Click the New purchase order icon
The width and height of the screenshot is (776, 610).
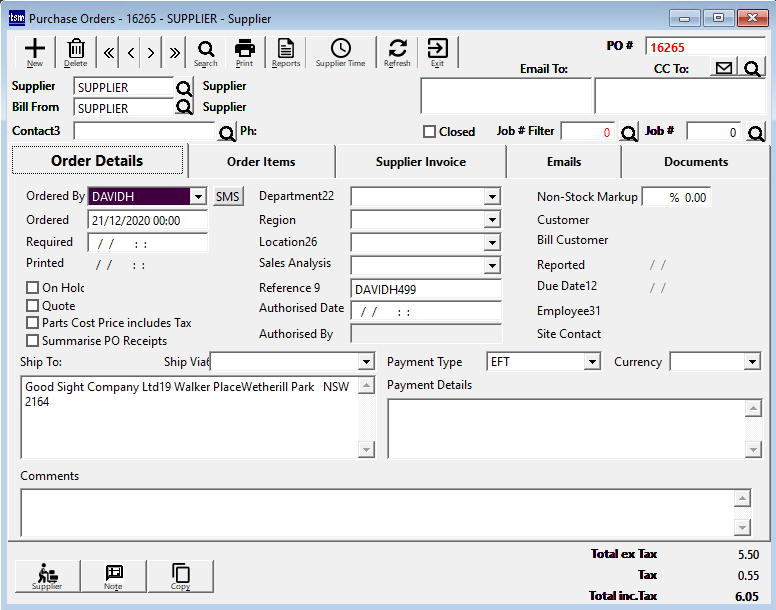(x=35, y=50)
